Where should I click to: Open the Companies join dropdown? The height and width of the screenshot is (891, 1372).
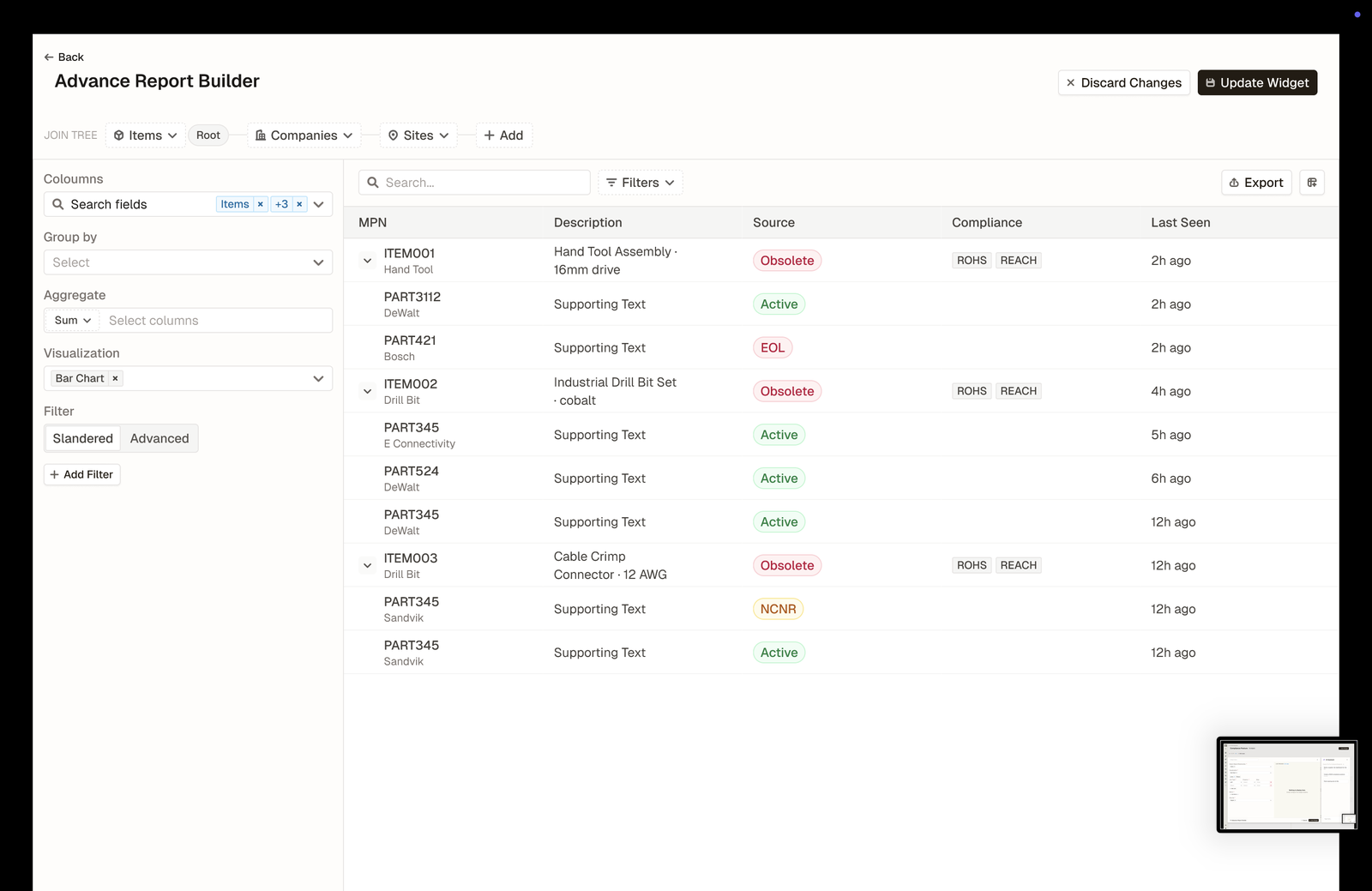(x=304, y=135)
